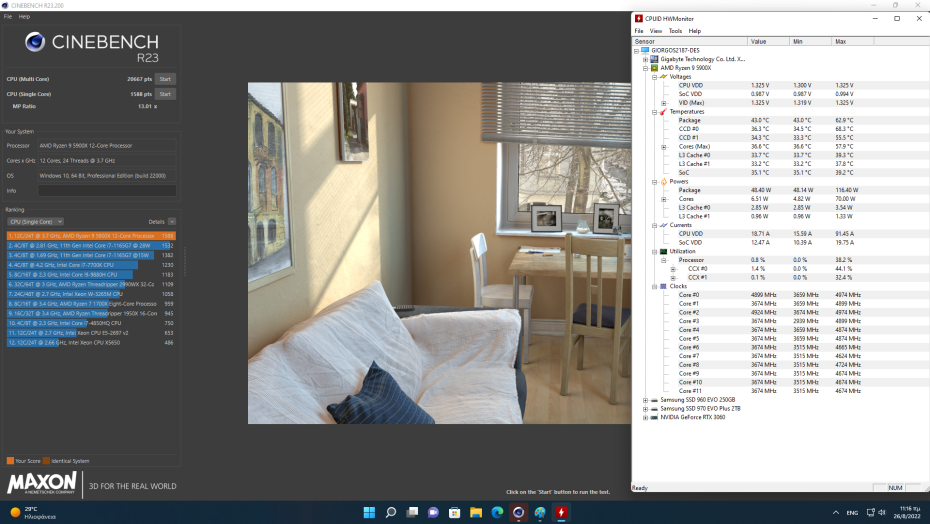Expand the VID (Max) voltage row

[664, 103]
